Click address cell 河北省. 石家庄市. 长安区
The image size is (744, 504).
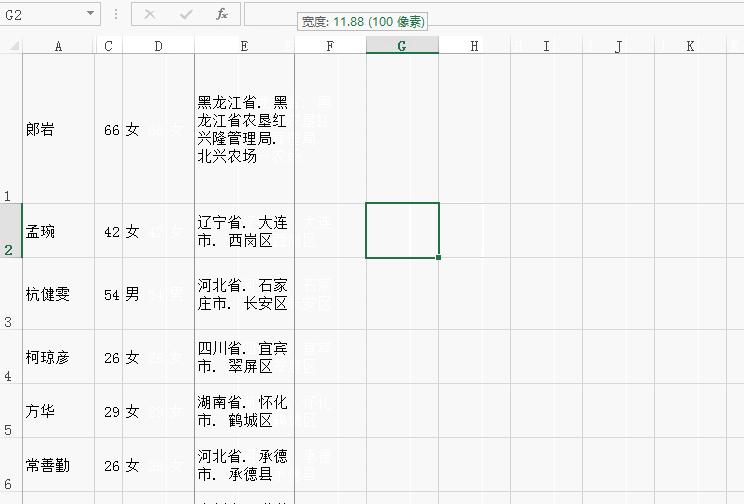click(x=244, y=294)
